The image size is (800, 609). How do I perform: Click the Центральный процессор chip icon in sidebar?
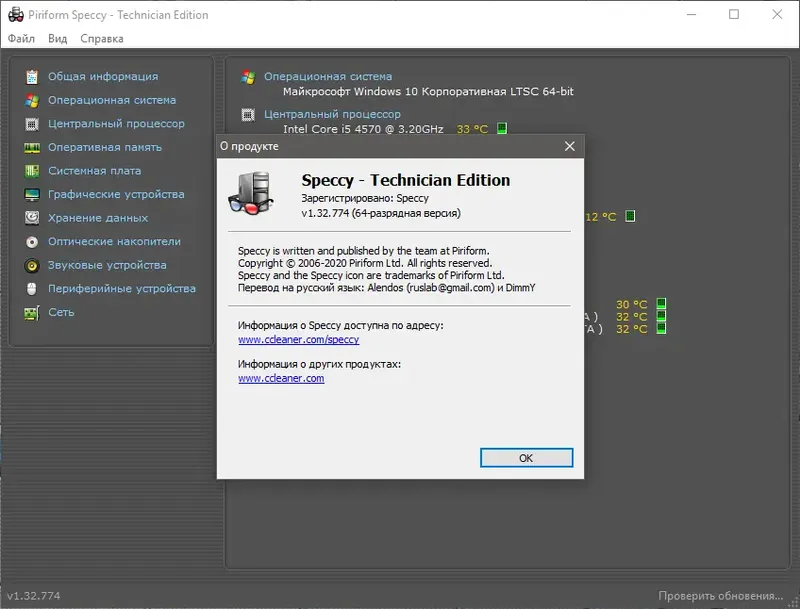pyautogui.click(x=32, y=124)
